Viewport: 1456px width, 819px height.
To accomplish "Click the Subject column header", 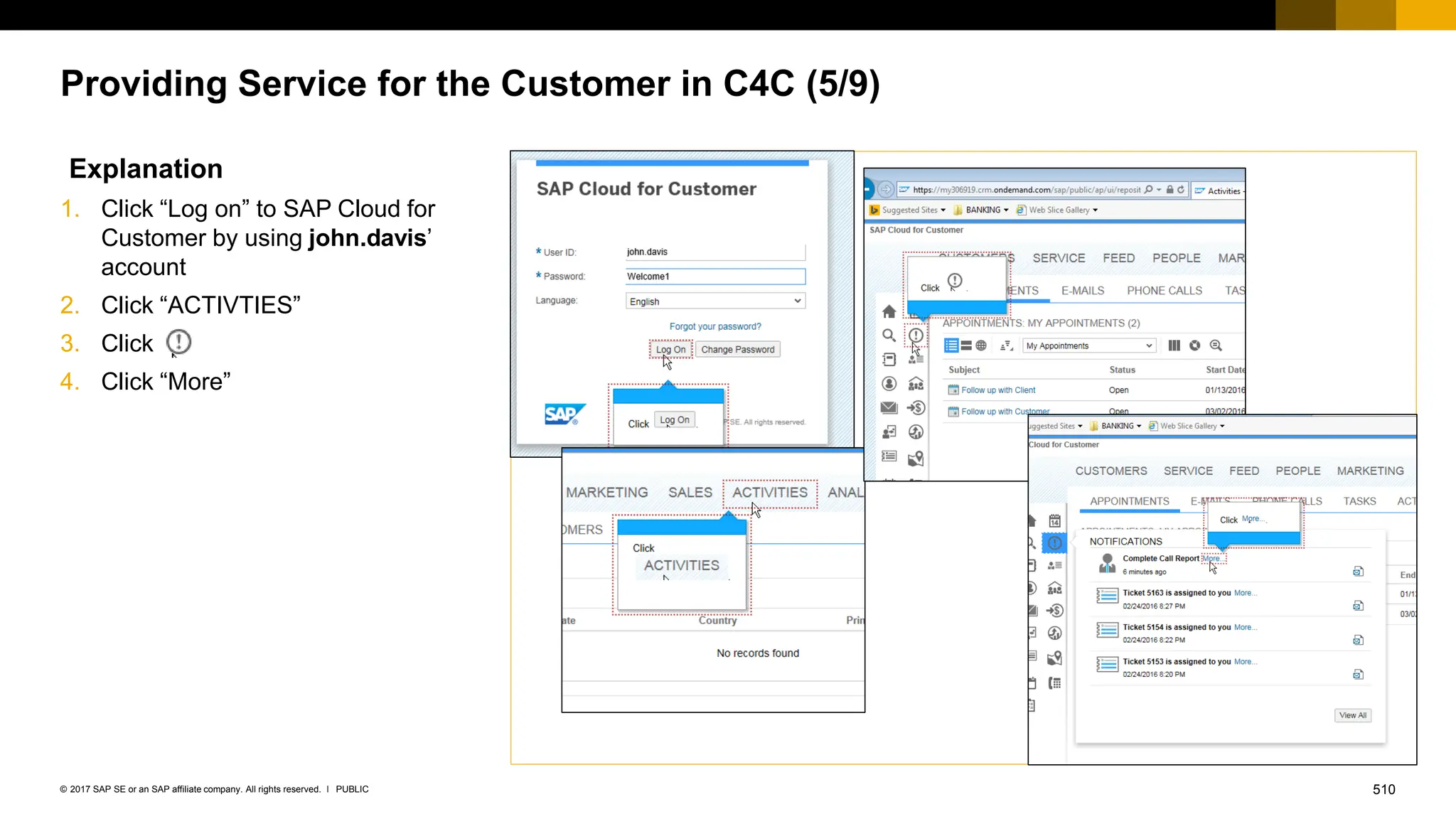I will 964,370.
